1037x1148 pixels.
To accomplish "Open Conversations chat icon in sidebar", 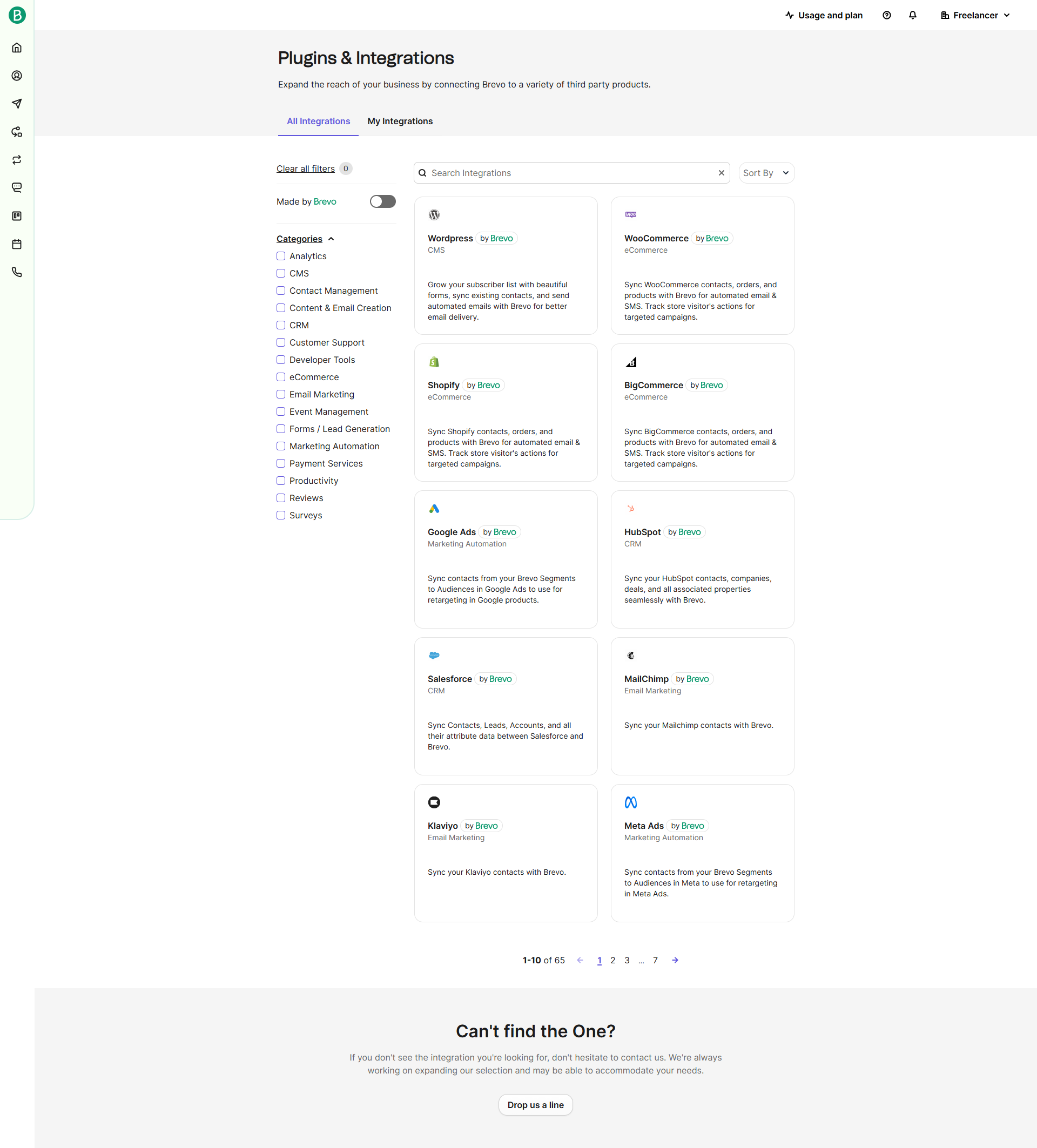I will (17, 187).
